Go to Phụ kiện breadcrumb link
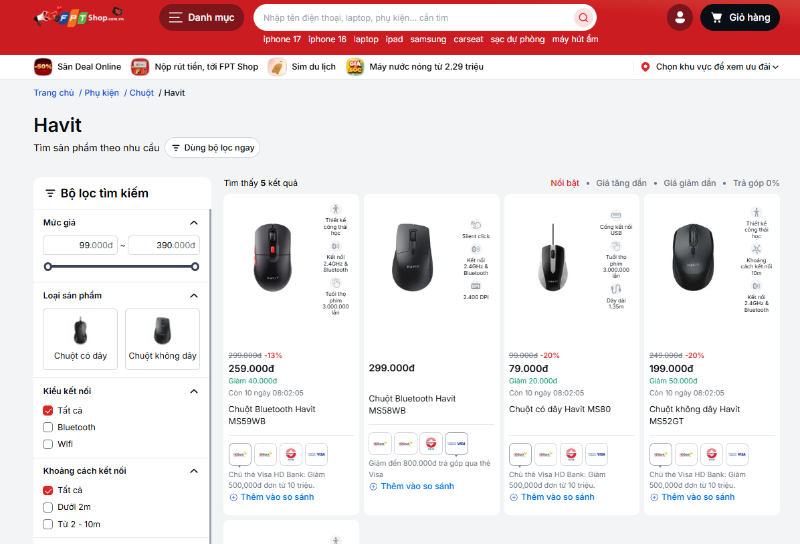Image resolution: width=800 pixels, height=544 pixels. click(x=102, y=93)
